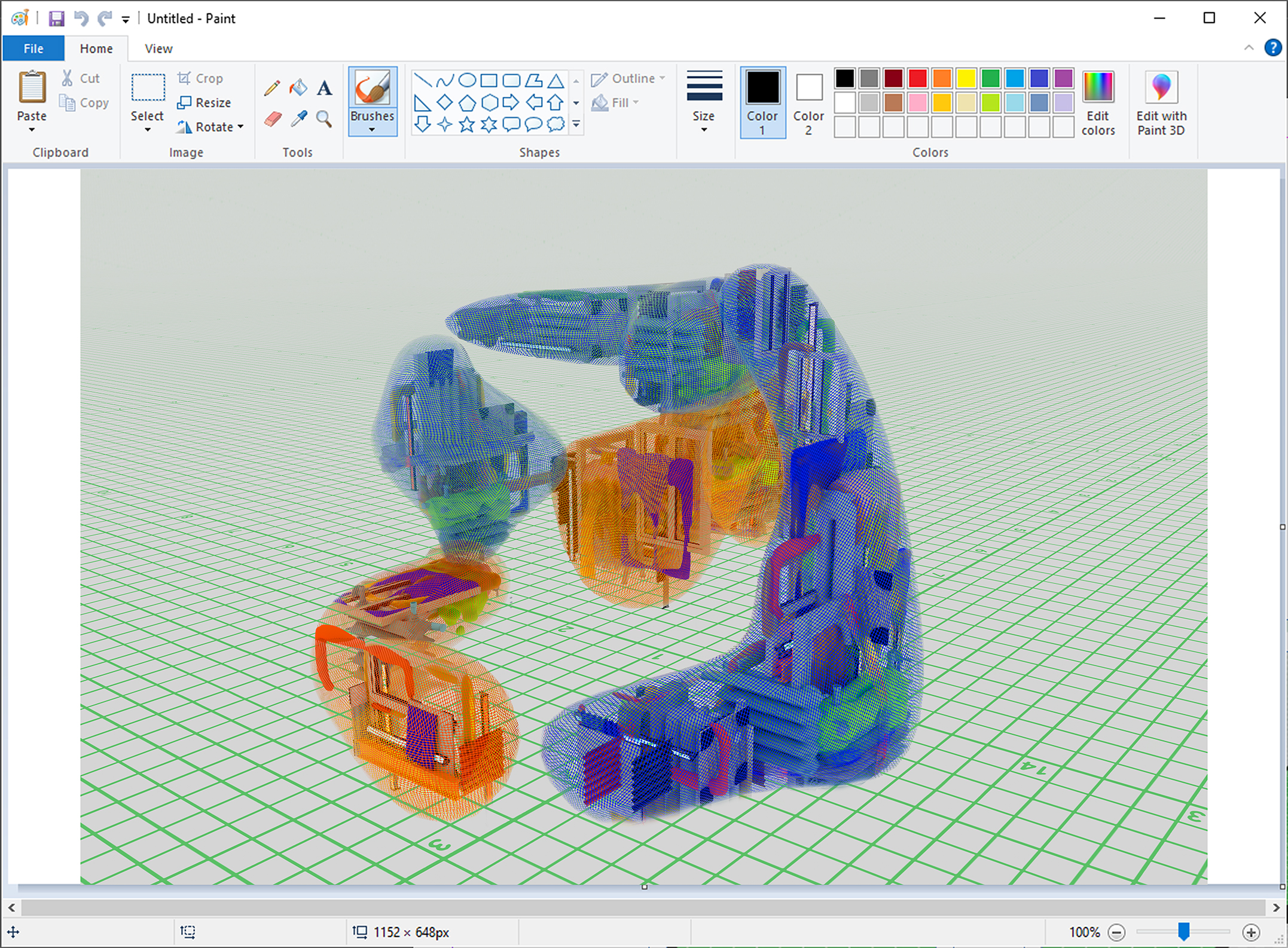Select the Pencil tool
This screenshot has width=1288, height=948.
click(x=271, y=88)
